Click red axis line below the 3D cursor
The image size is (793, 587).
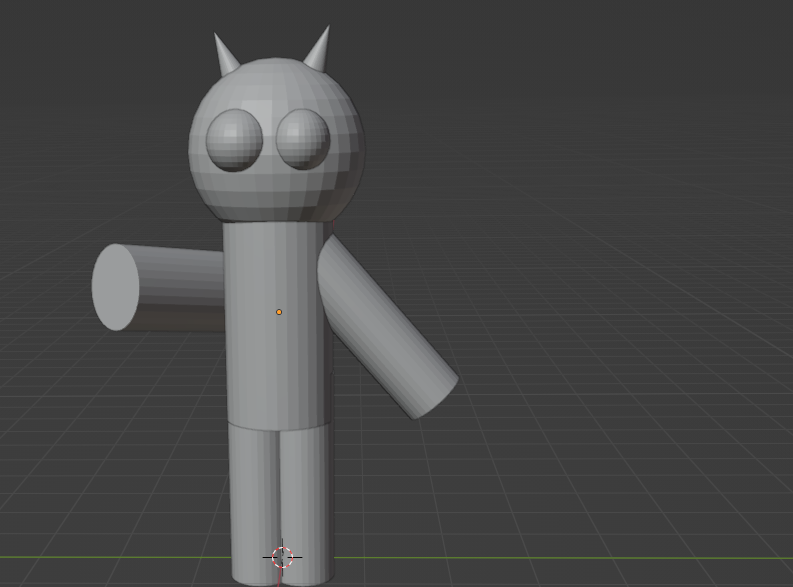tap(280, 578)
